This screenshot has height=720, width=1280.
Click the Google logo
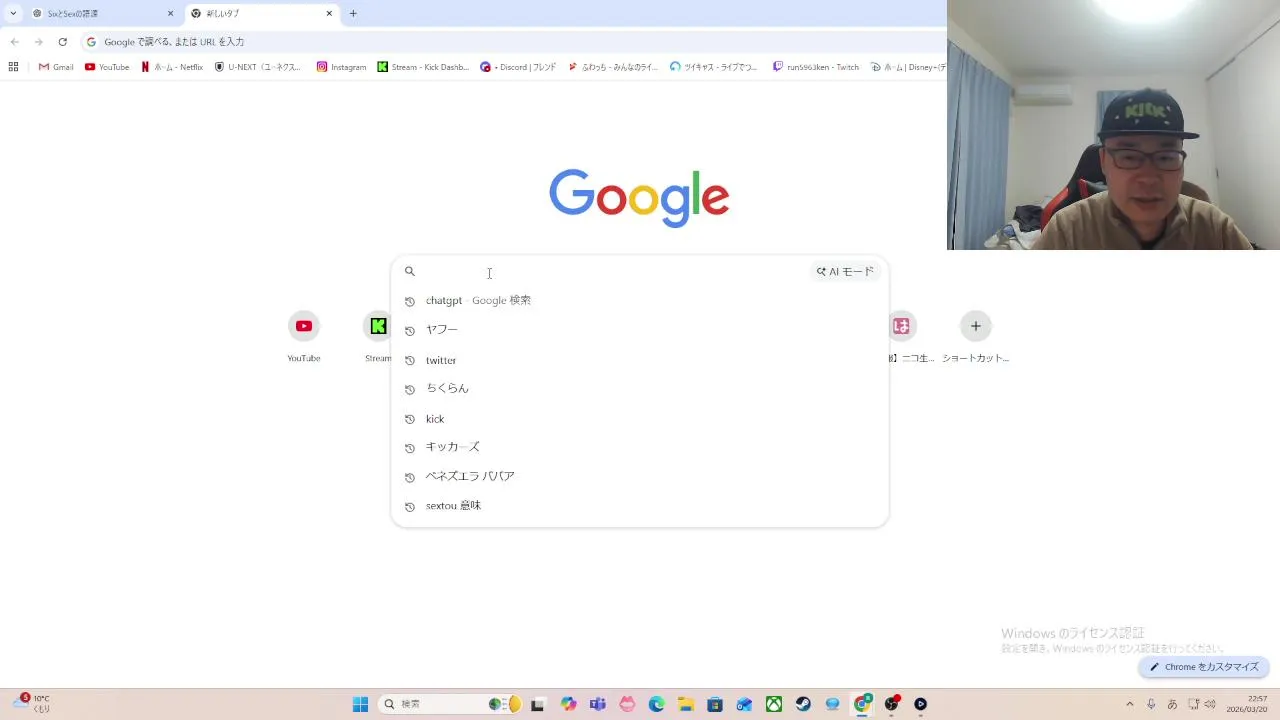point(639,197)
